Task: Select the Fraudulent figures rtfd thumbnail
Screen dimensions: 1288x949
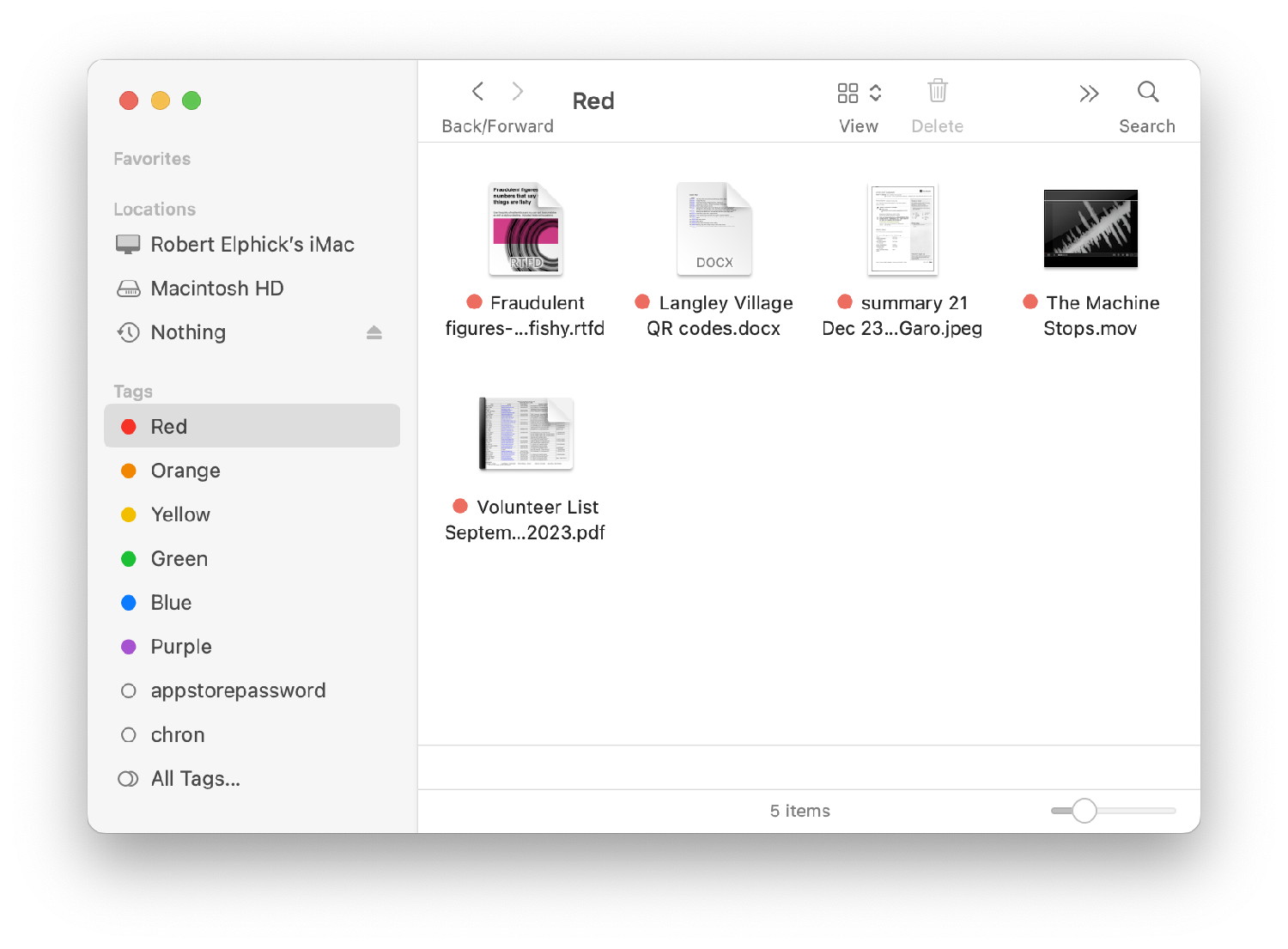Action: tap(526, 228)
